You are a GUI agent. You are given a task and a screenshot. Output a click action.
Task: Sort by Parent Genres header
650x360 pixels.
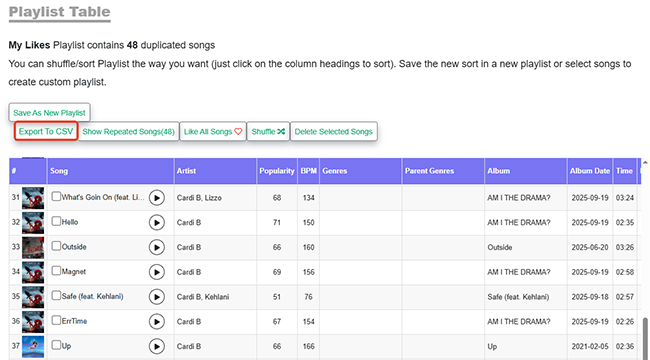(x=443, y=171)
